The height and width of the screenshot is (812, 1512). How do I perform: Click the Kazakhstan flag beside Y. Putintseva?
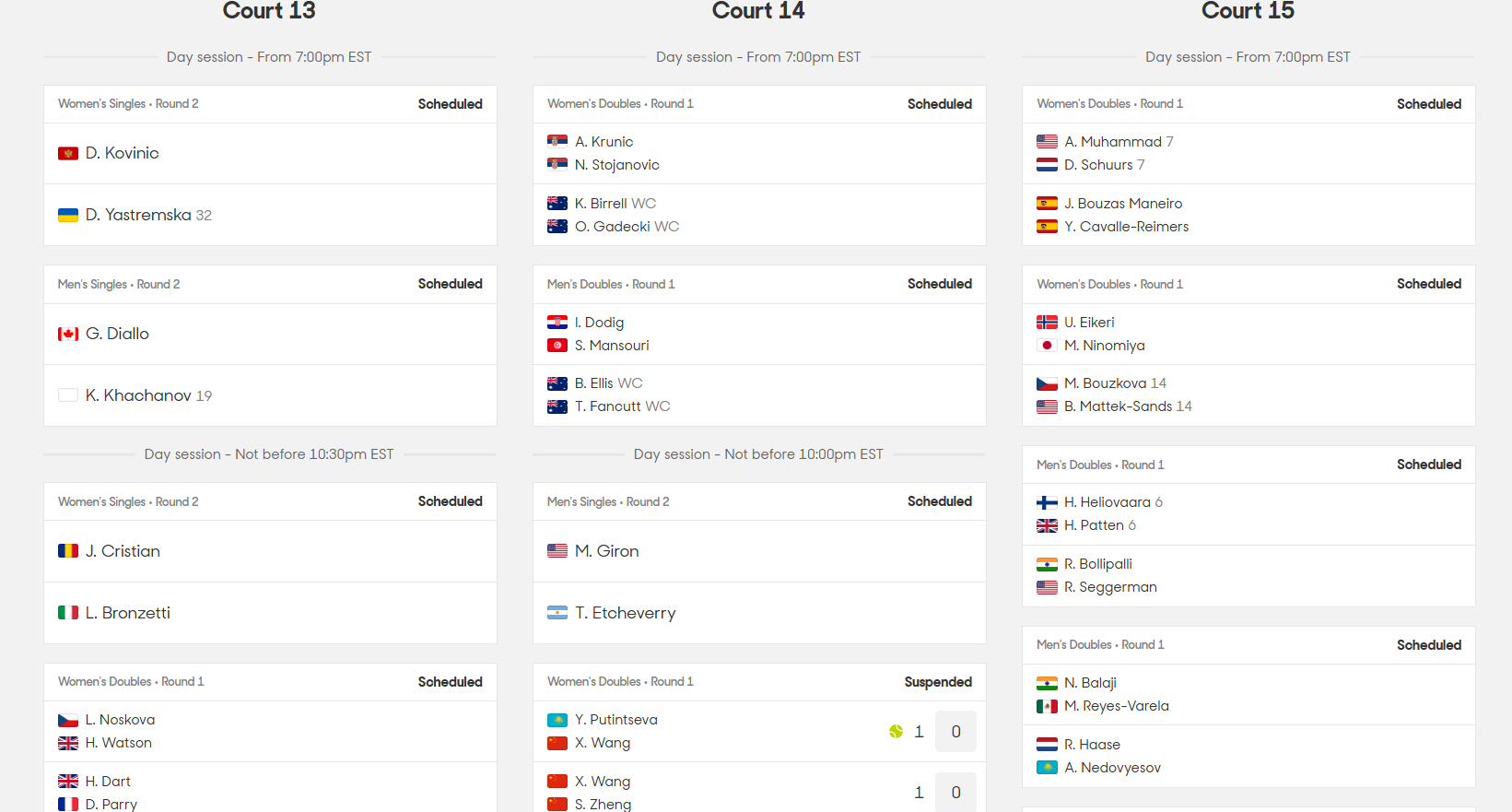(x=557, y=720)
